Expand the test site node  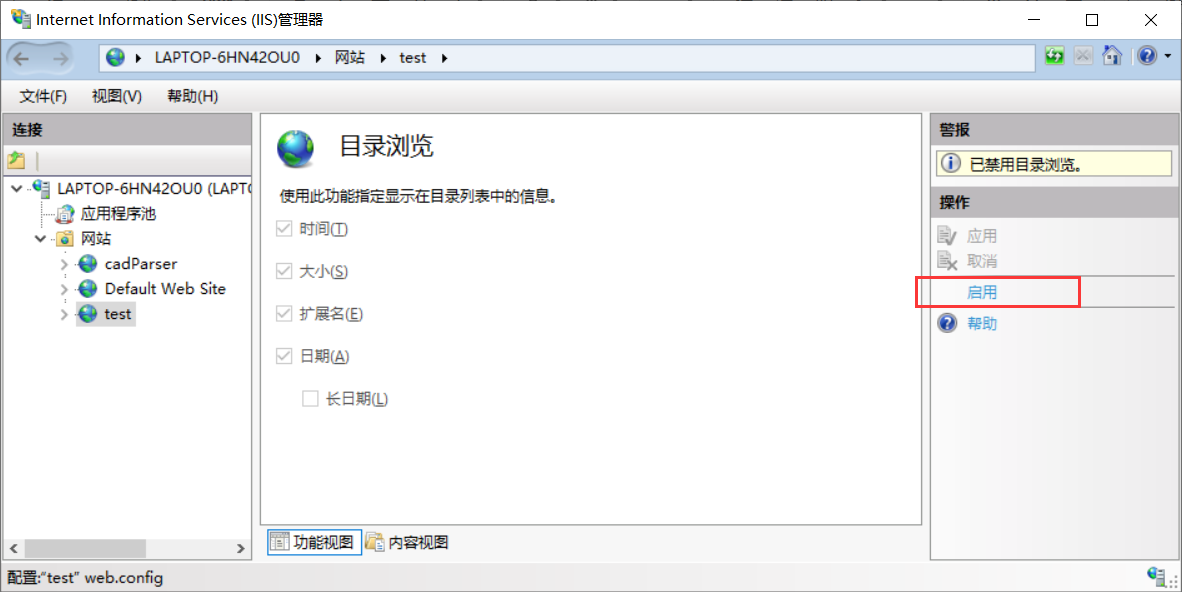click(63, 313)
